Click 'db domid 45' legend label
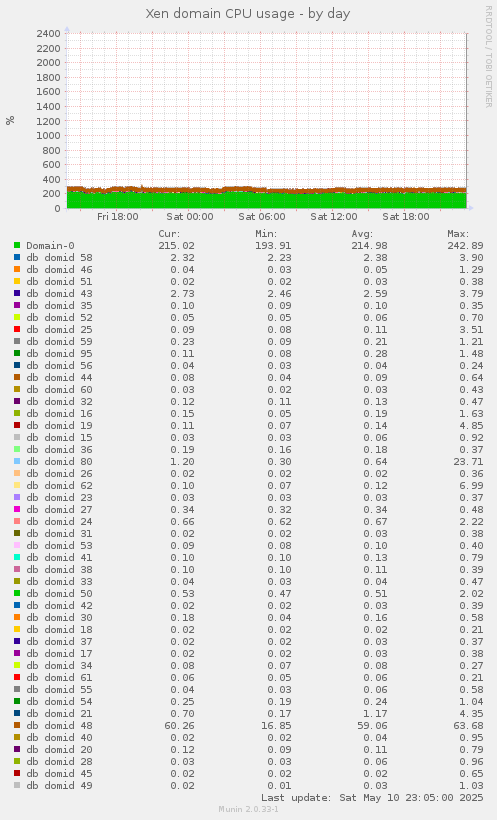497x820 pixels. [59, 773]
